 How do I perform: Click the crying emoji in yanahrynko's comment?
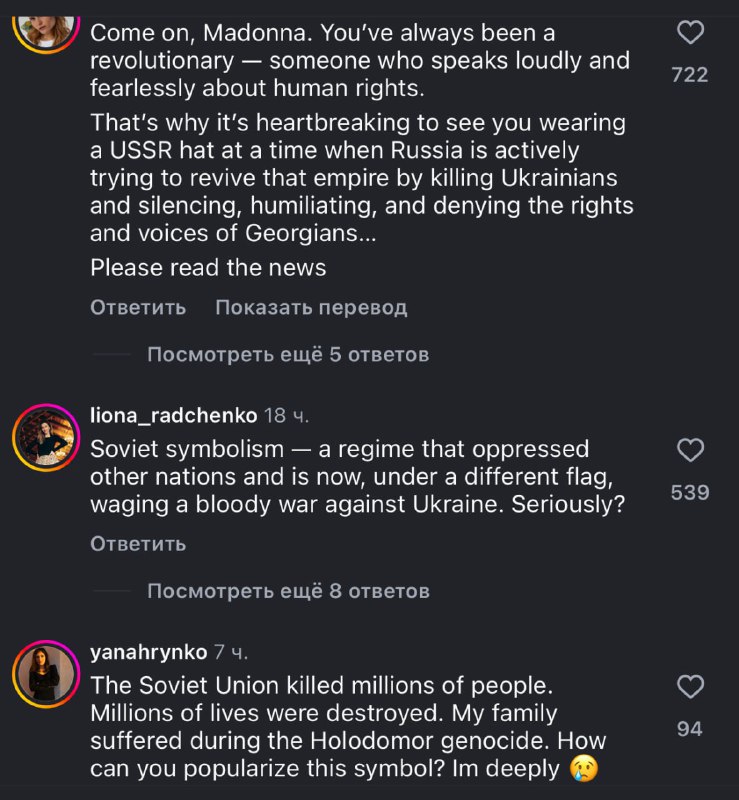pyautogui.click(x=582, y=769)
